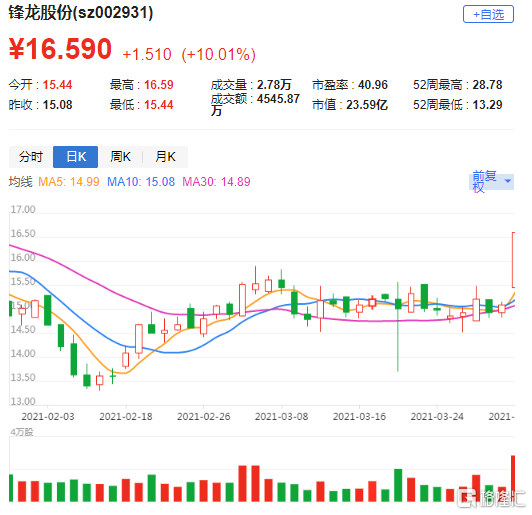Open the 月K monthly chart tab
Screen dimensions: 532x515
coord(165,157)
